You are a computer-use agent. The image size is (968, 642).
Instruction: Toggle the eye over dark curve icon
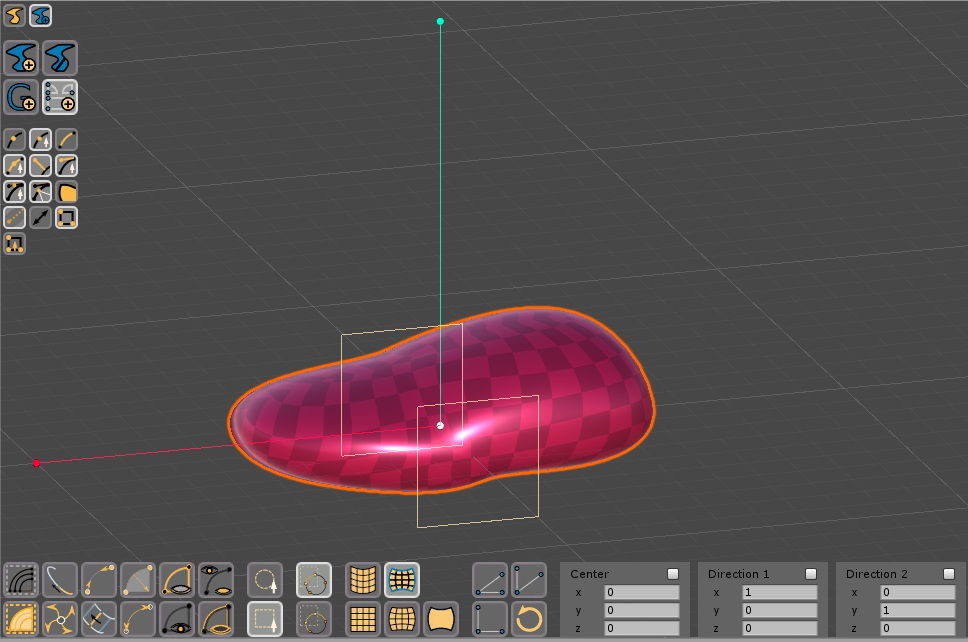[216, 580]
